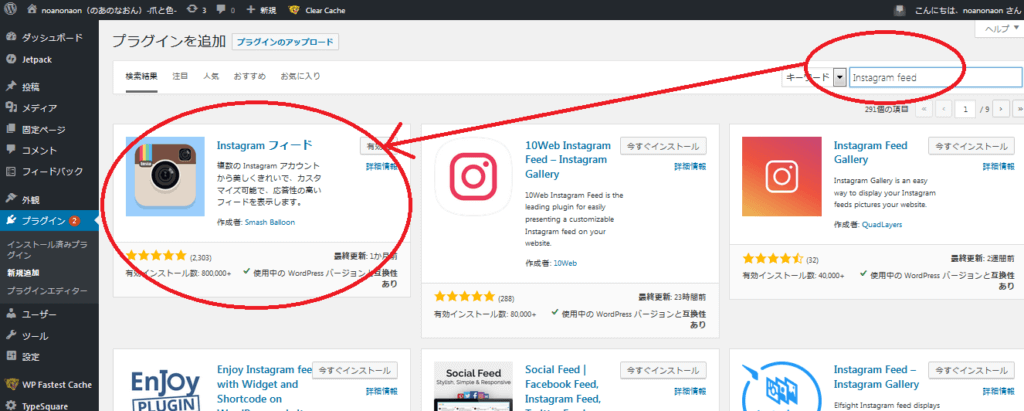The image size is (1024, 411).
Task: View 詳細情報 for Social Feed
Action: click(690, 391)
